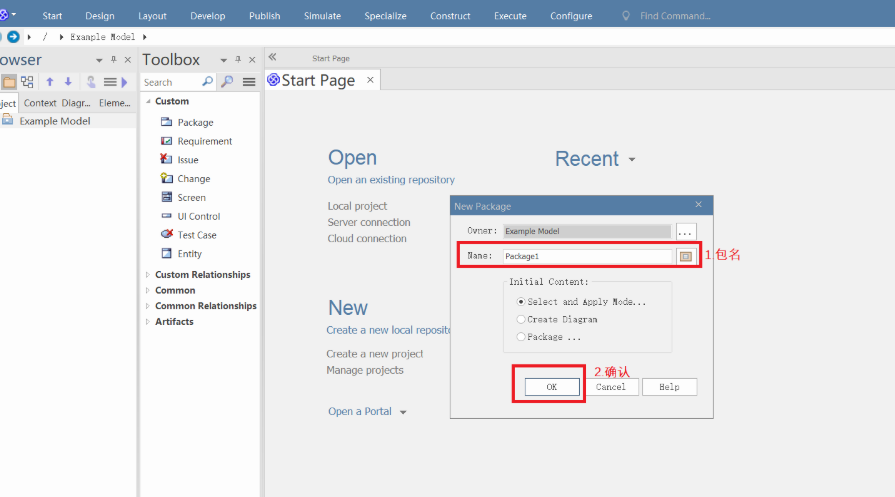The height and width of the screenshot is (497, 895).
Task: Collapse panel with double chevron icon
Action: (x=273, y=56)
